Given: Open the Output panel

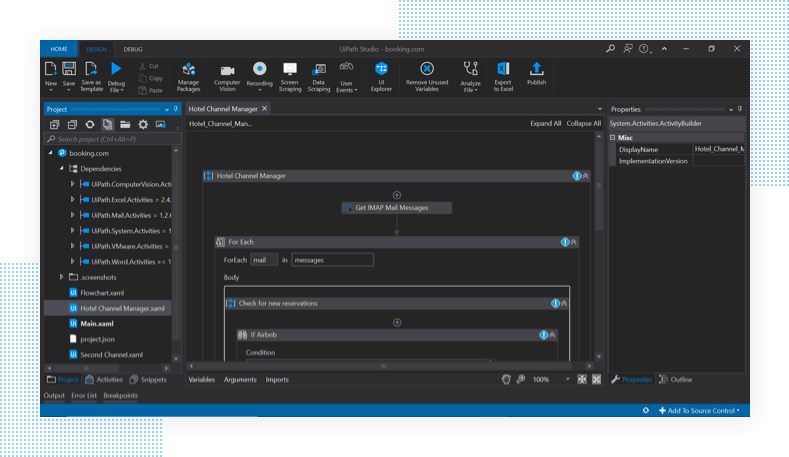Looking at the screenshot, I should coord(54,396).
